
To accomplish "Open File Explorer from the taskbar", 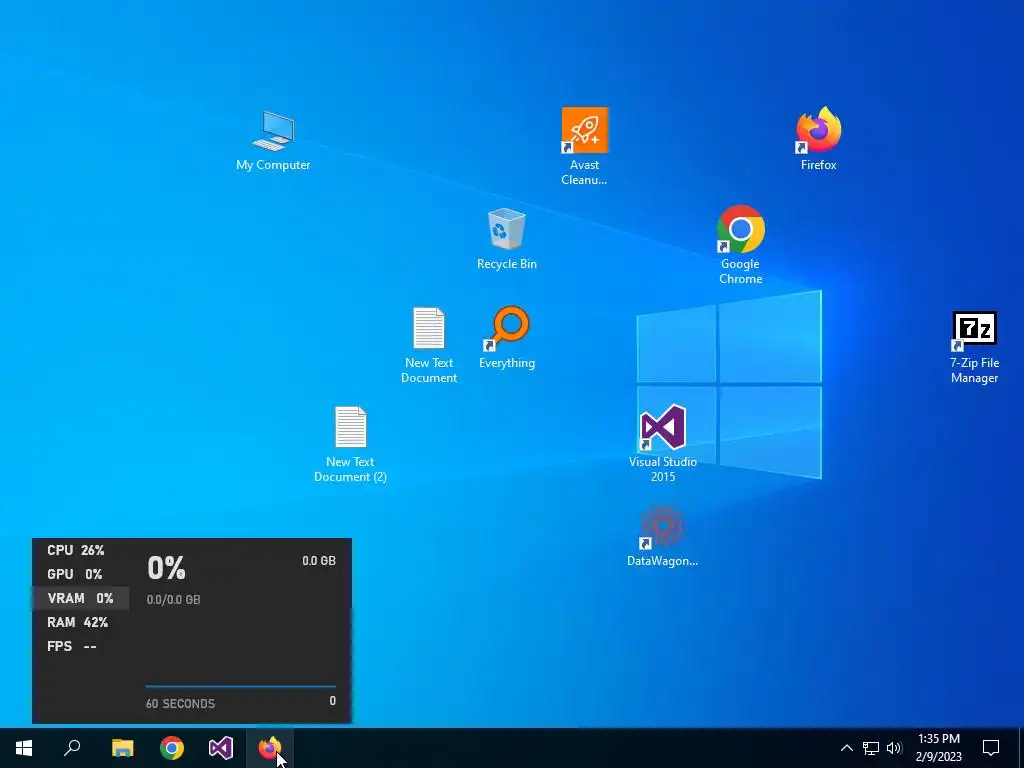I will 122,748.
